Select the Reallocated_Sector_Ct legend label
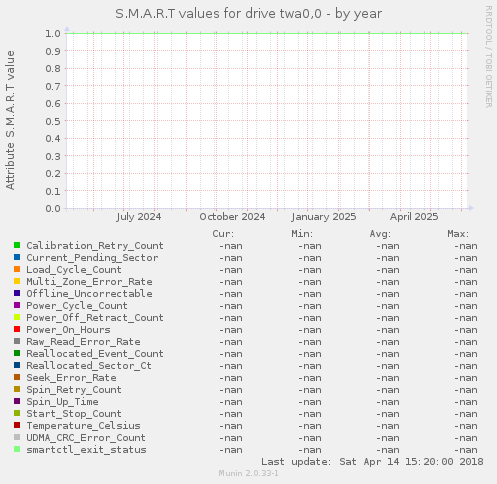This screenshot has height=484, width=497. coord(89,366)
